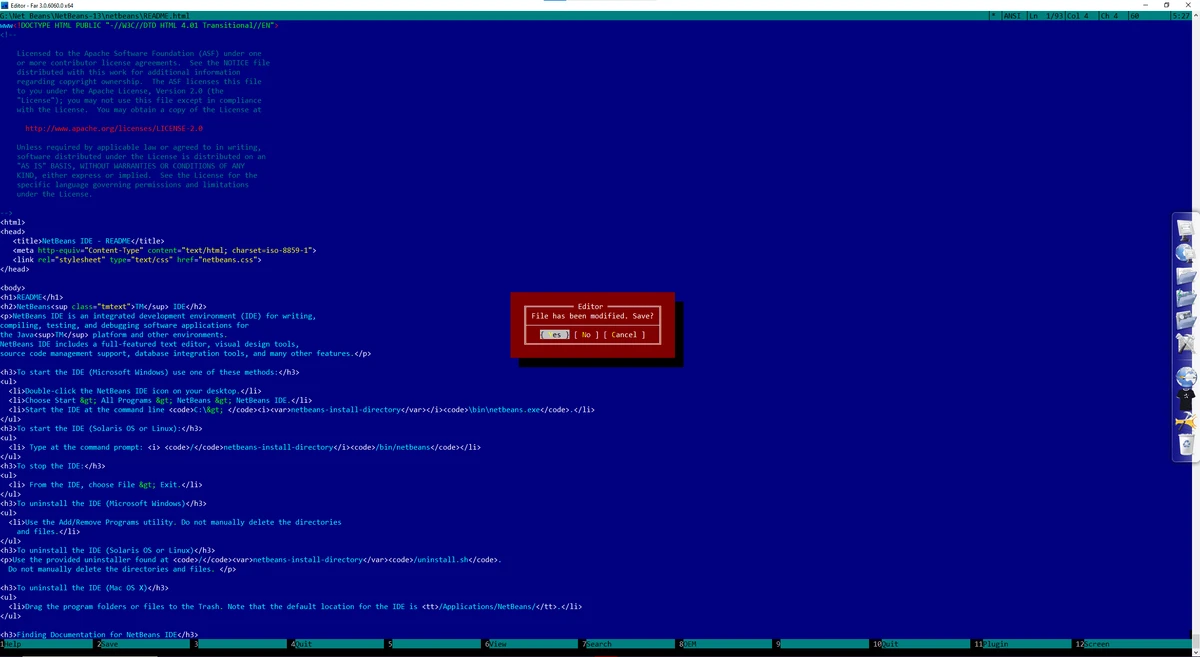Click the 1Help key bar item
Image resolution: width=1200 pixels, height=657 pixels.
[x=47, y=645]
